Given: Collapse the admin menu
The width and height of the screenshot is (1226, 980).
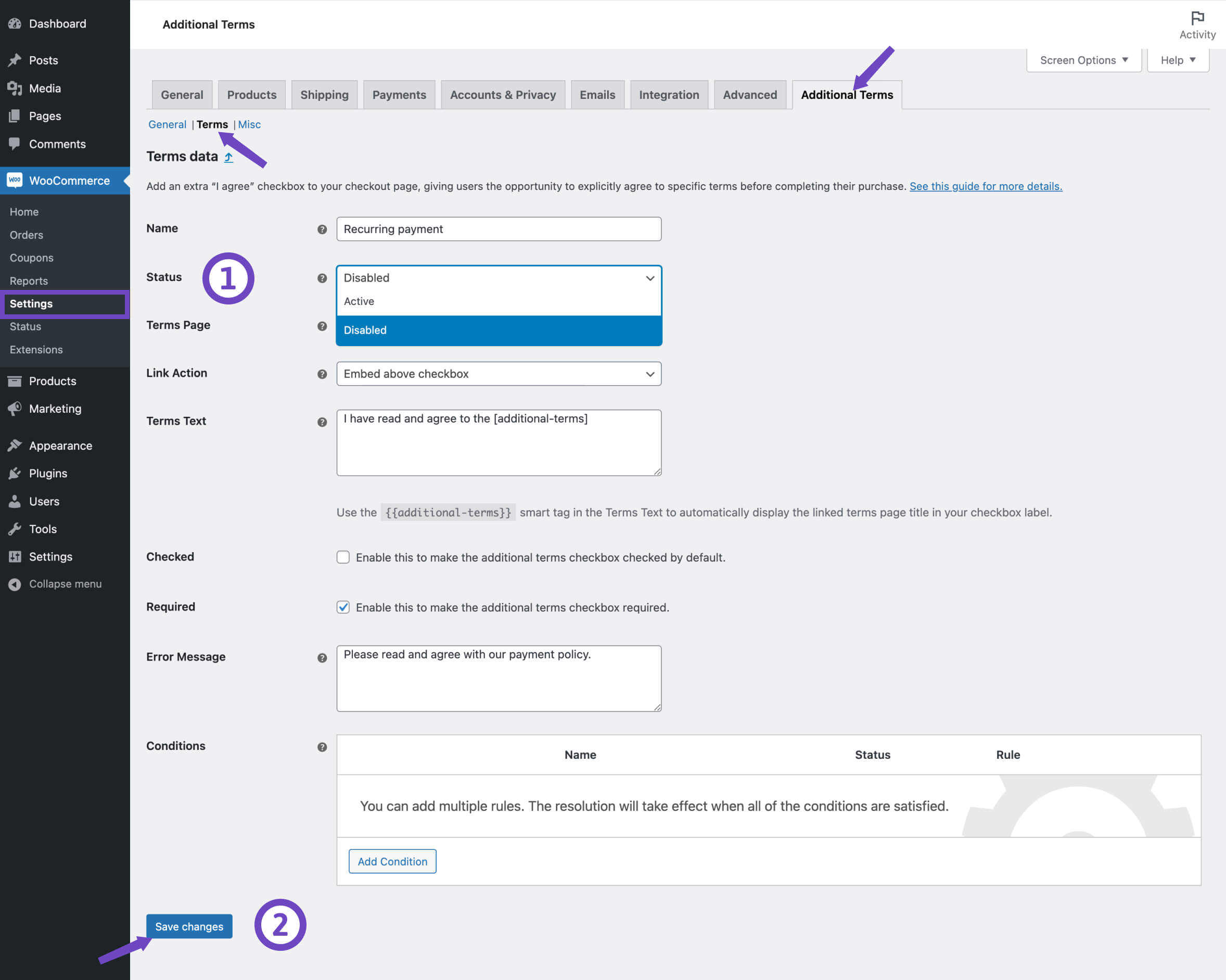Looking at the screenshot, I should (x=16, y=583).
